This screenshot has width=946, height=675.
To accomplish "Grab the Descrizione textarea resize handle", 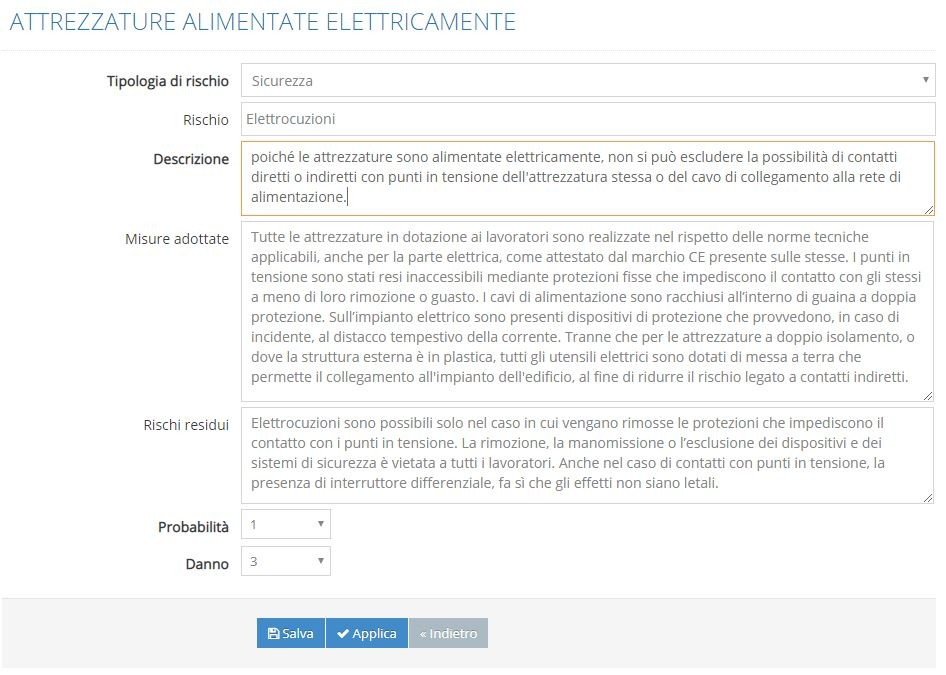I will pos(929,209).
